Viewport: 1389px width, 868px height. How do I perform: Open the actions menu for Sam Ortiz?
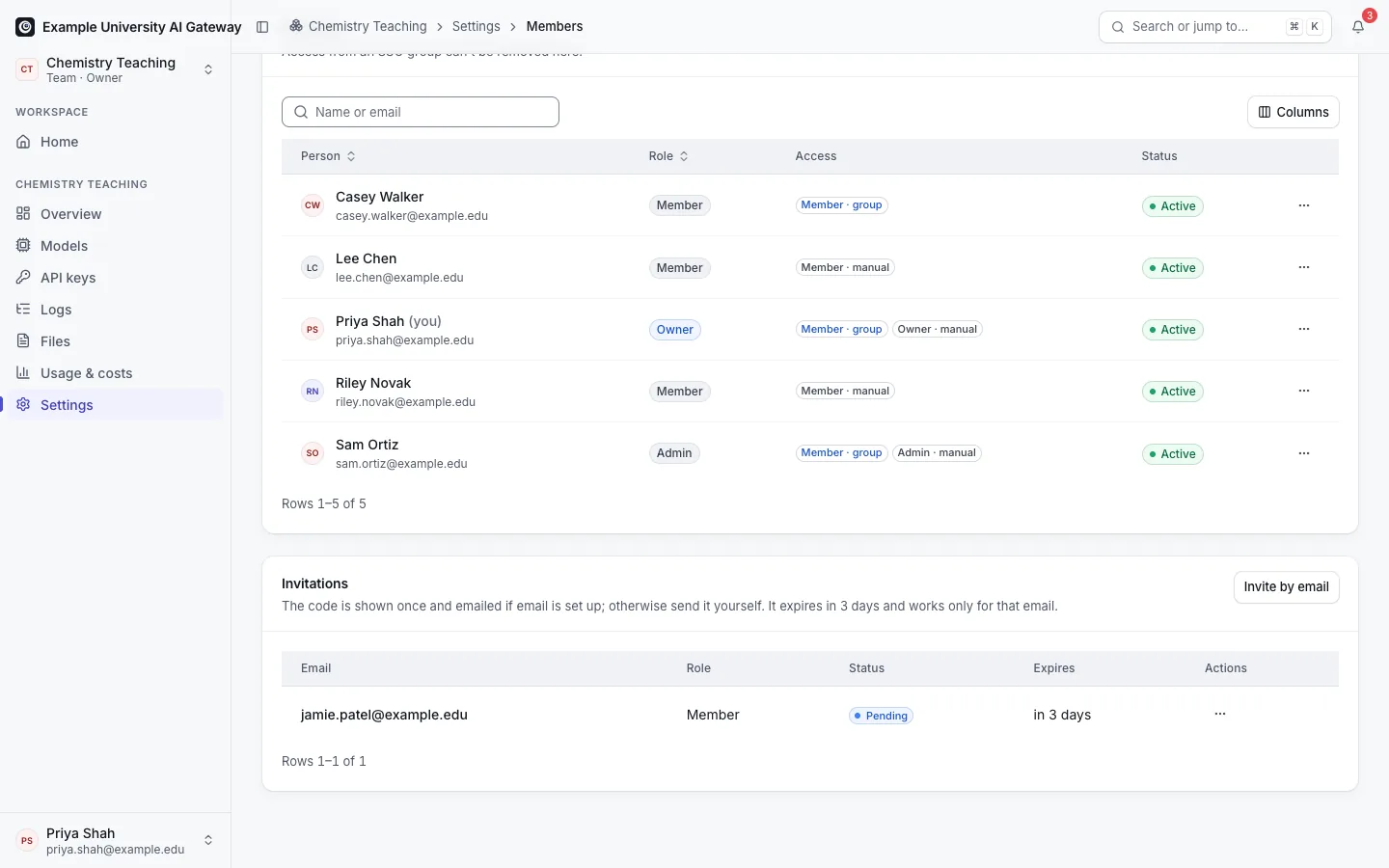(1304, 453)
